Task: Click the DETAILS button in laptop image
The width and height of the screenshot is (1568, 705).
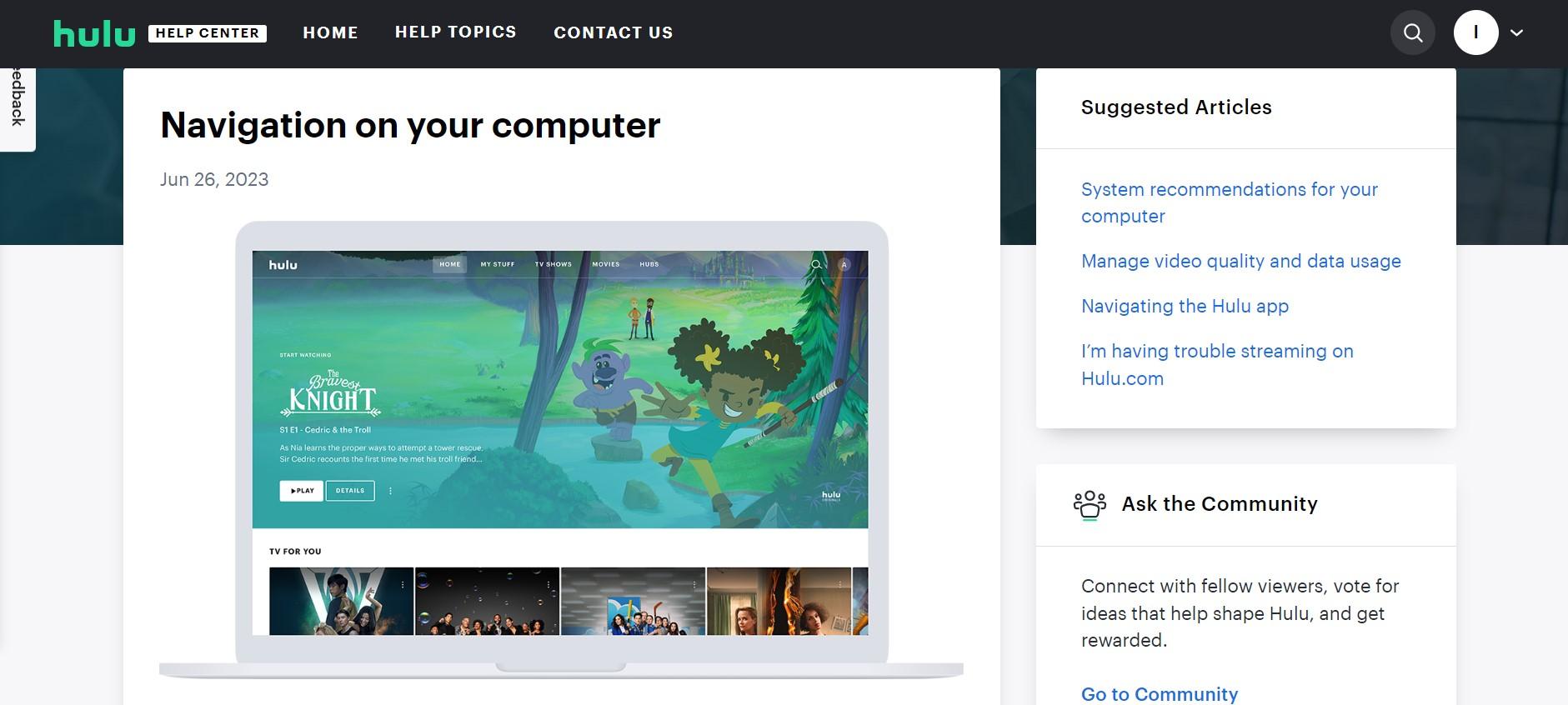Action: (350, 491)
